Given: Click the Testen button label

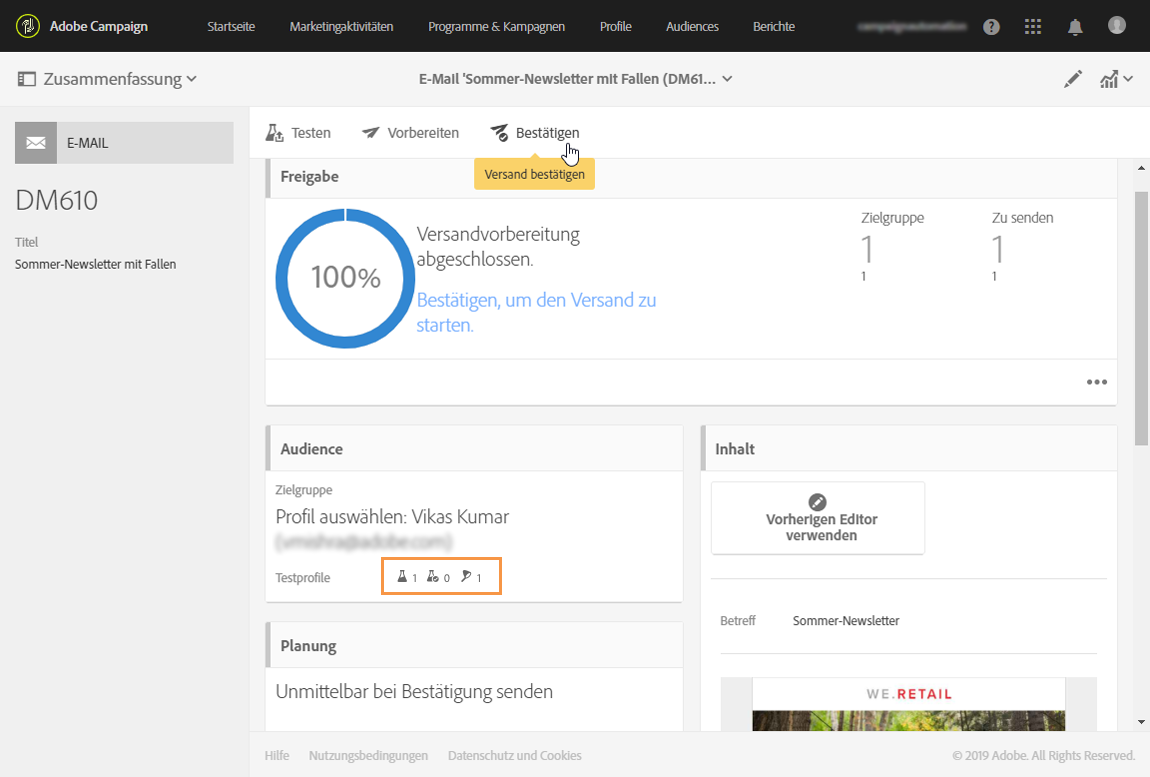Looking at the screenshot, I should click(x=311, y=133).
